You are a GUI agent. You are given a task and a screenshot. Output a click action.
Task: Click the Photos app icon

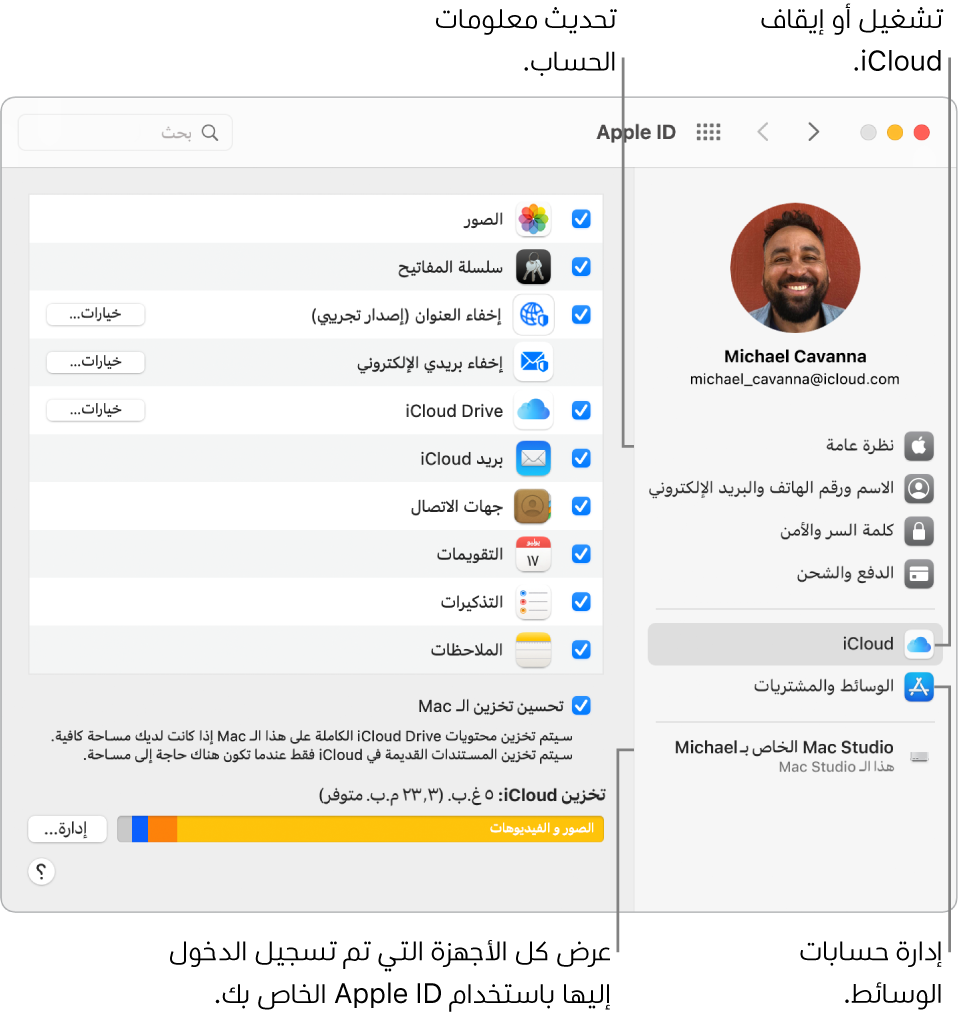click(533, 219)
